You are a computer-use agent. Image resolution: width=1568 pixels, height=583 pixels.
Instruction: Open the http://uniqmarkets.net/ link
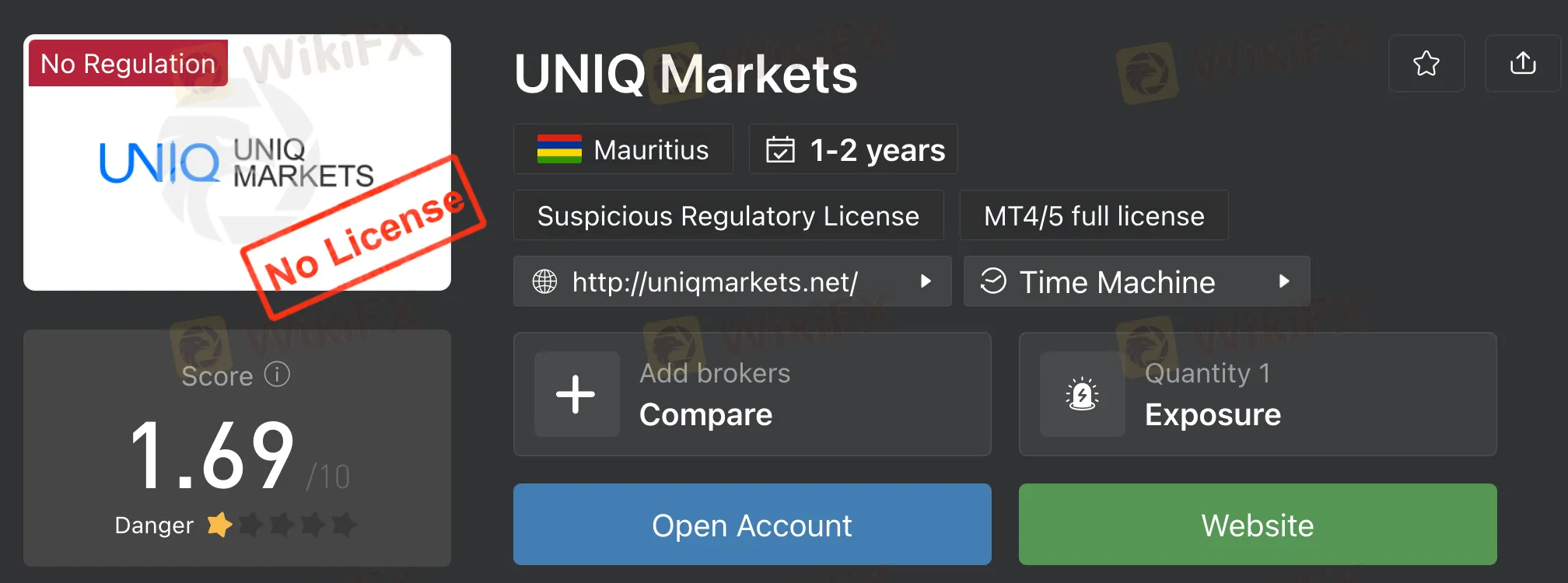tap(715, 281)
